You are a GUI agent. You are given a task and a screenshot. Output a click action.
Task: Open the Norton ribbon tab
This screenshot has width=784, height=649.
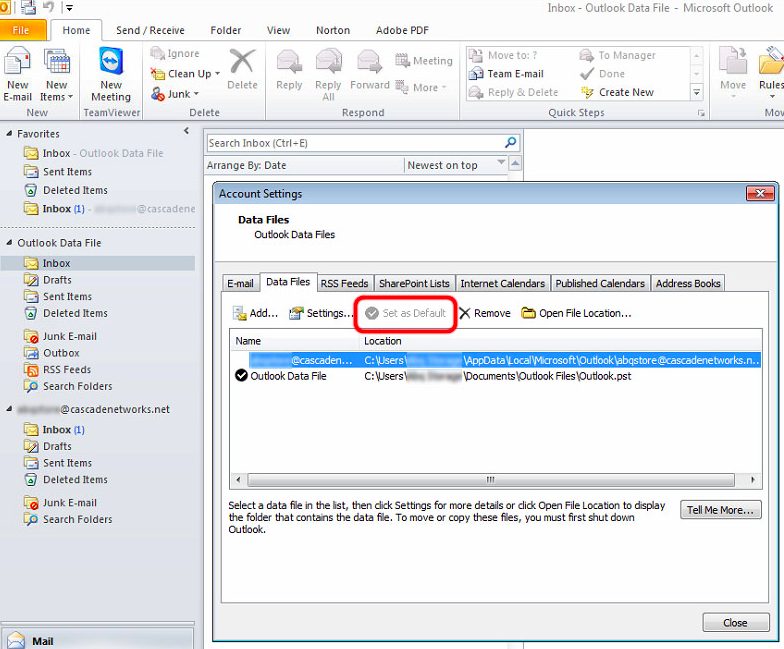[x=332, y=30]
